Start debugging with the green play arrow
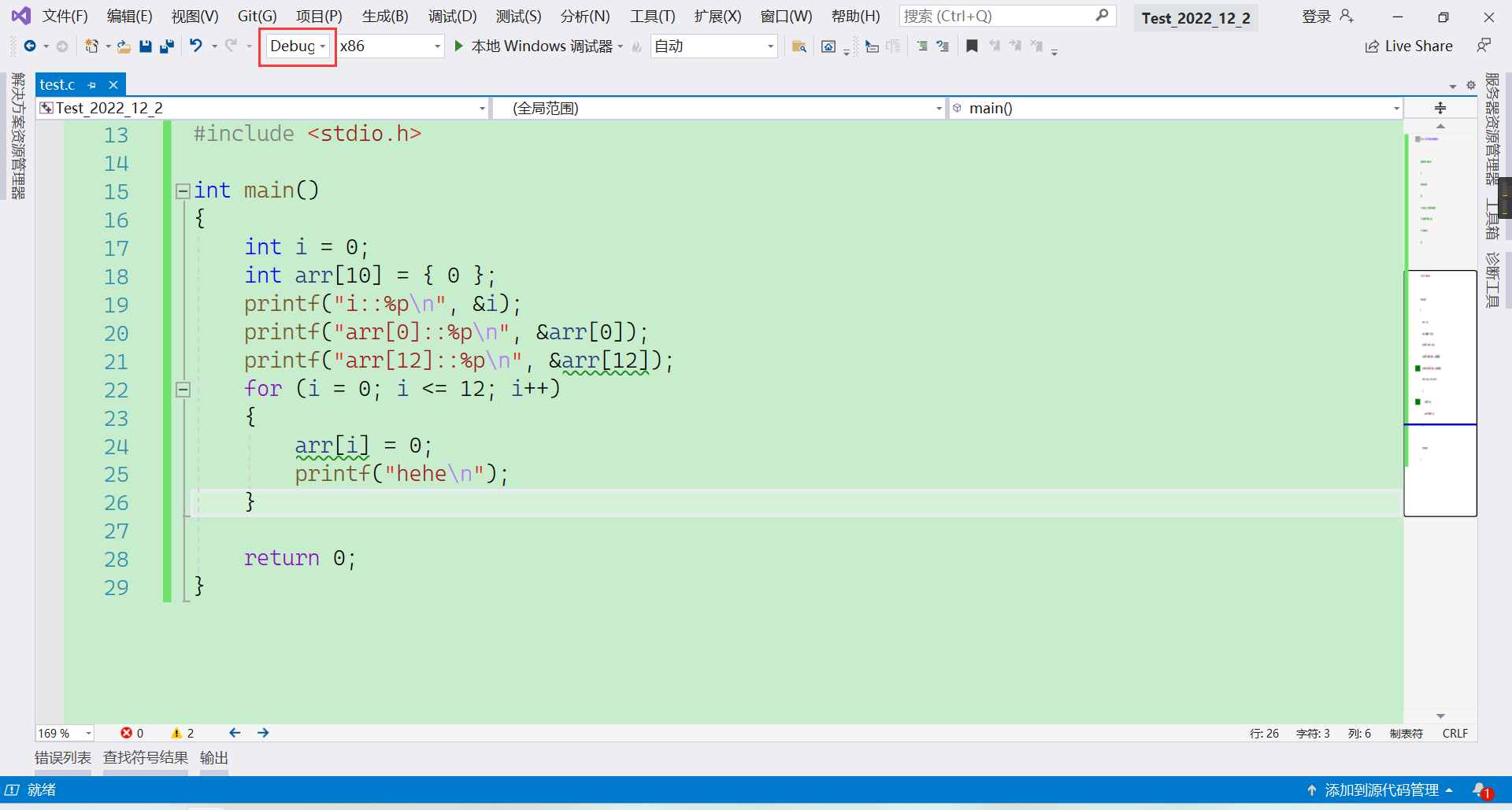The height and width of the screenshot is (810, 1512). tap(459, 46)
